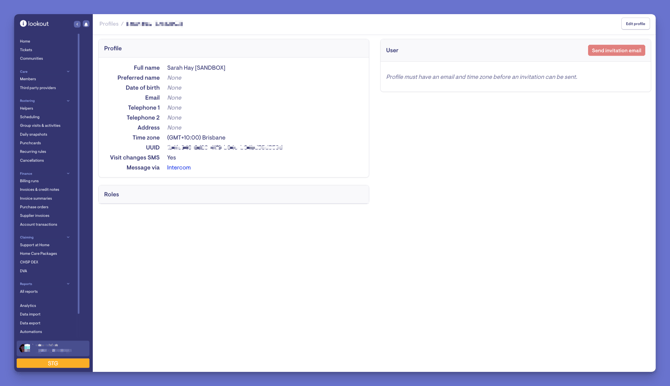This screenshot has height=386, width=670.
Task: Open Helpers page
Action: pyautogui.click(x=26, y=109)
